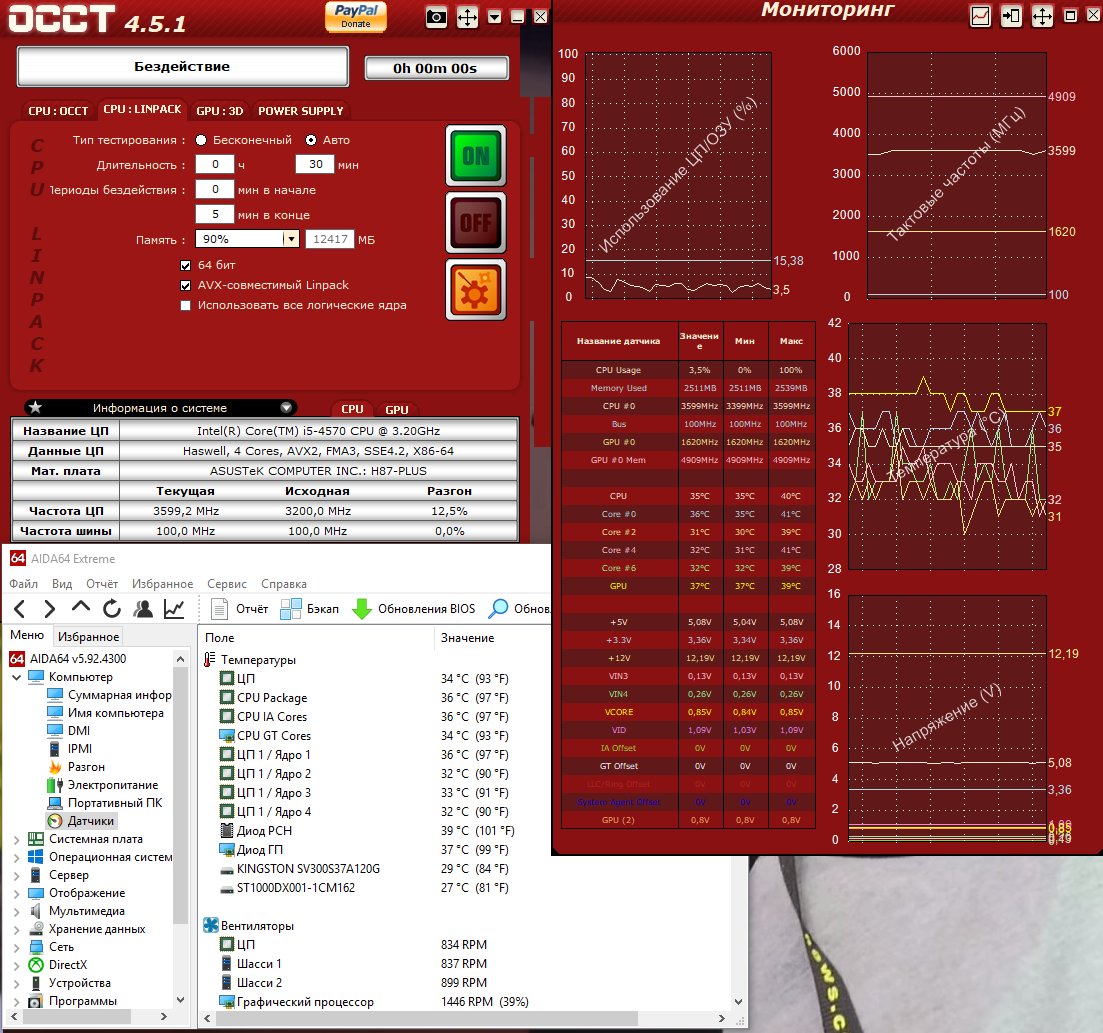Click the OCCT move-window arrows icon
This screenshot has width=1103, height=1033.
(x=467, y=17)
